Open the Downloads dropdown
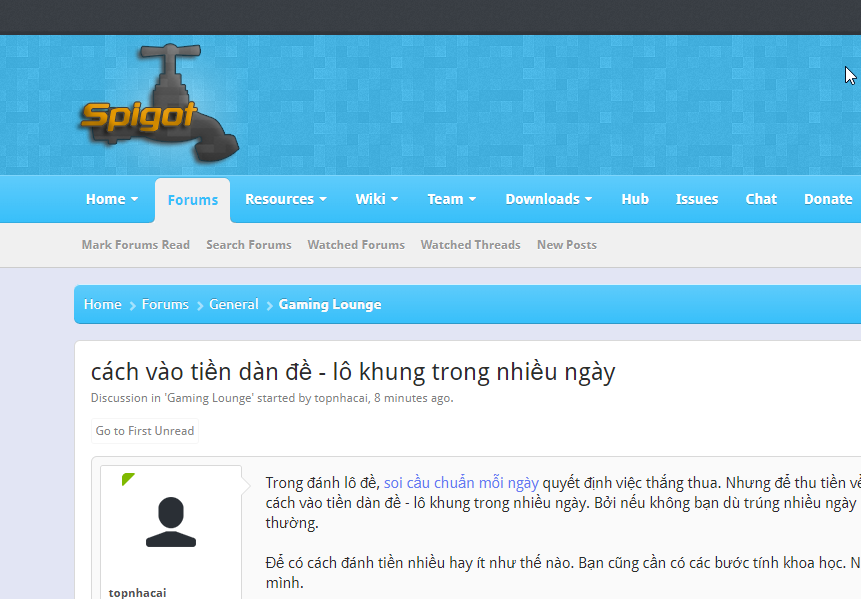 (x=548, y=199)
